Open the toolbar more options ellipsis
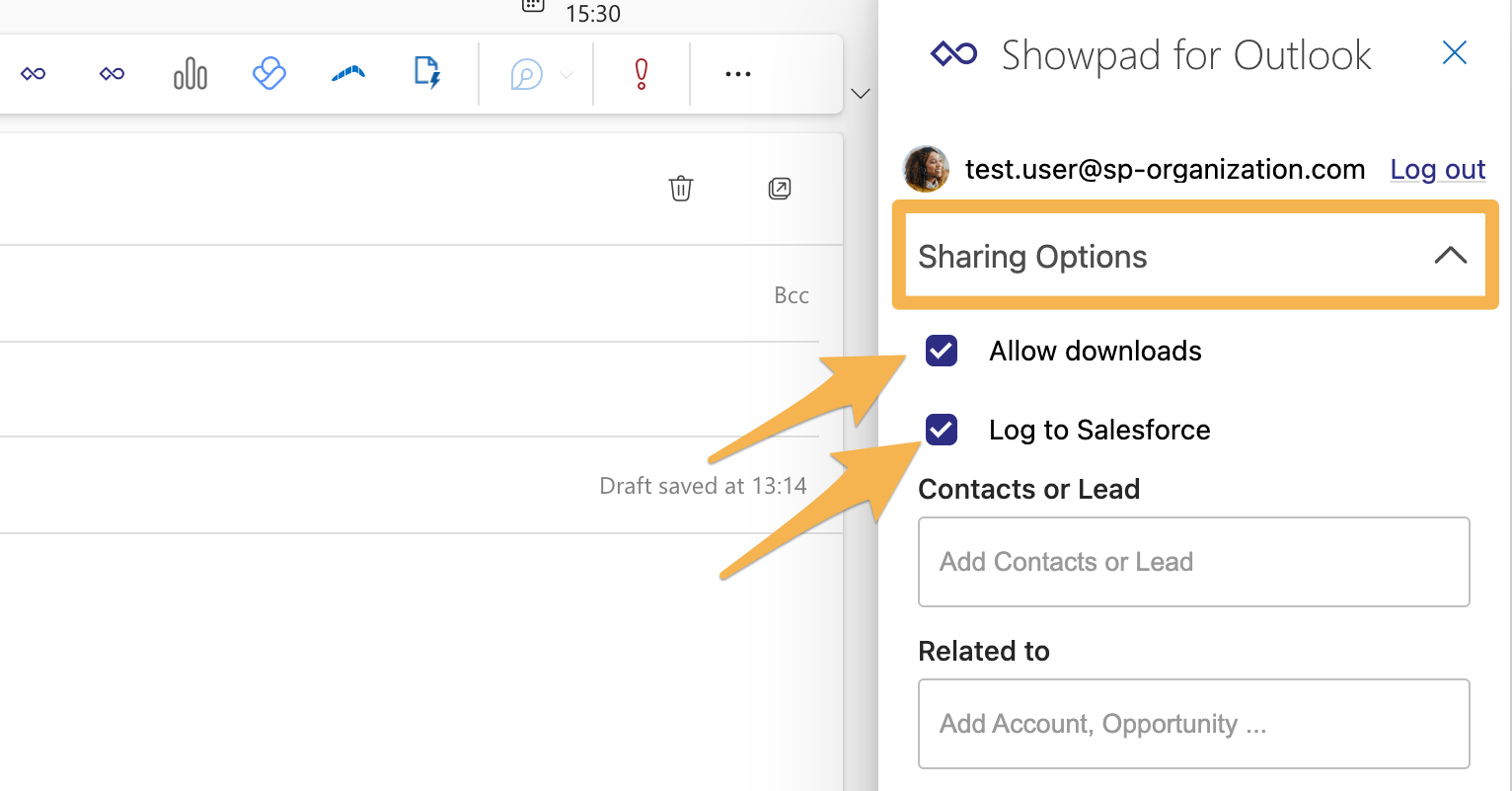The height and width of the screenshot is (791, 1512). tap(738, 74)
